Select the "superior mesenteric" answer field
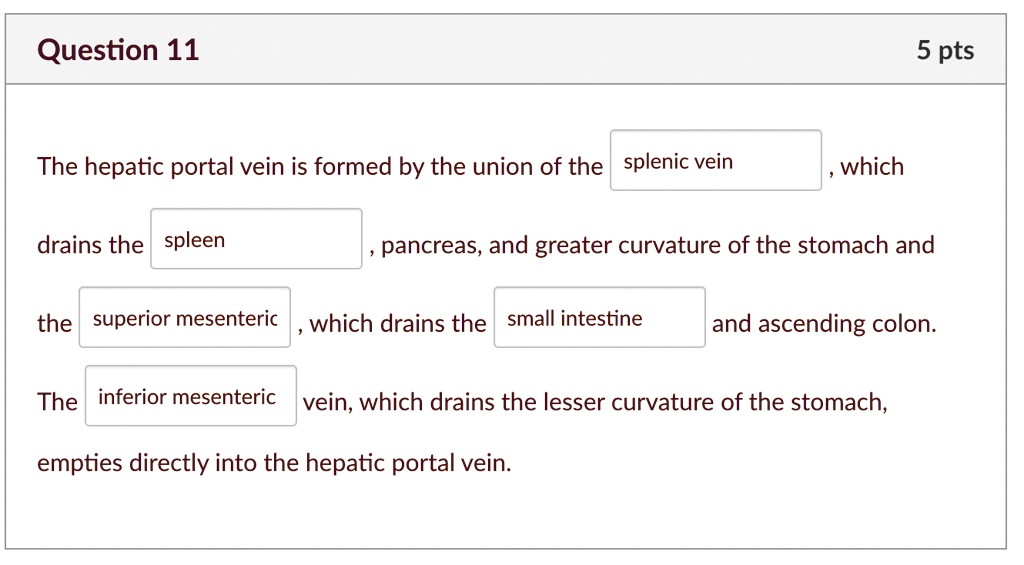The image size is (1024, 565). tap(185, 317)
